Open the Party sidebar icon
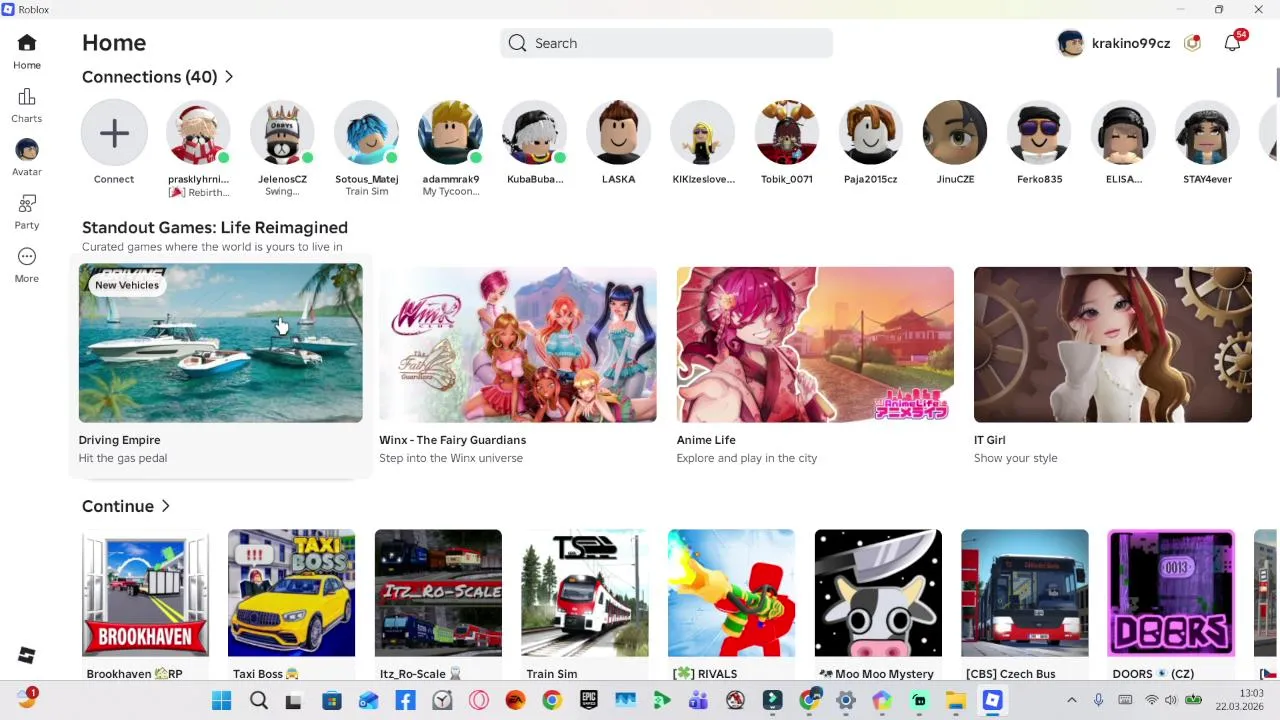Image resolution: width=1280 pixels, height=720 pixels. pos(27,203)
